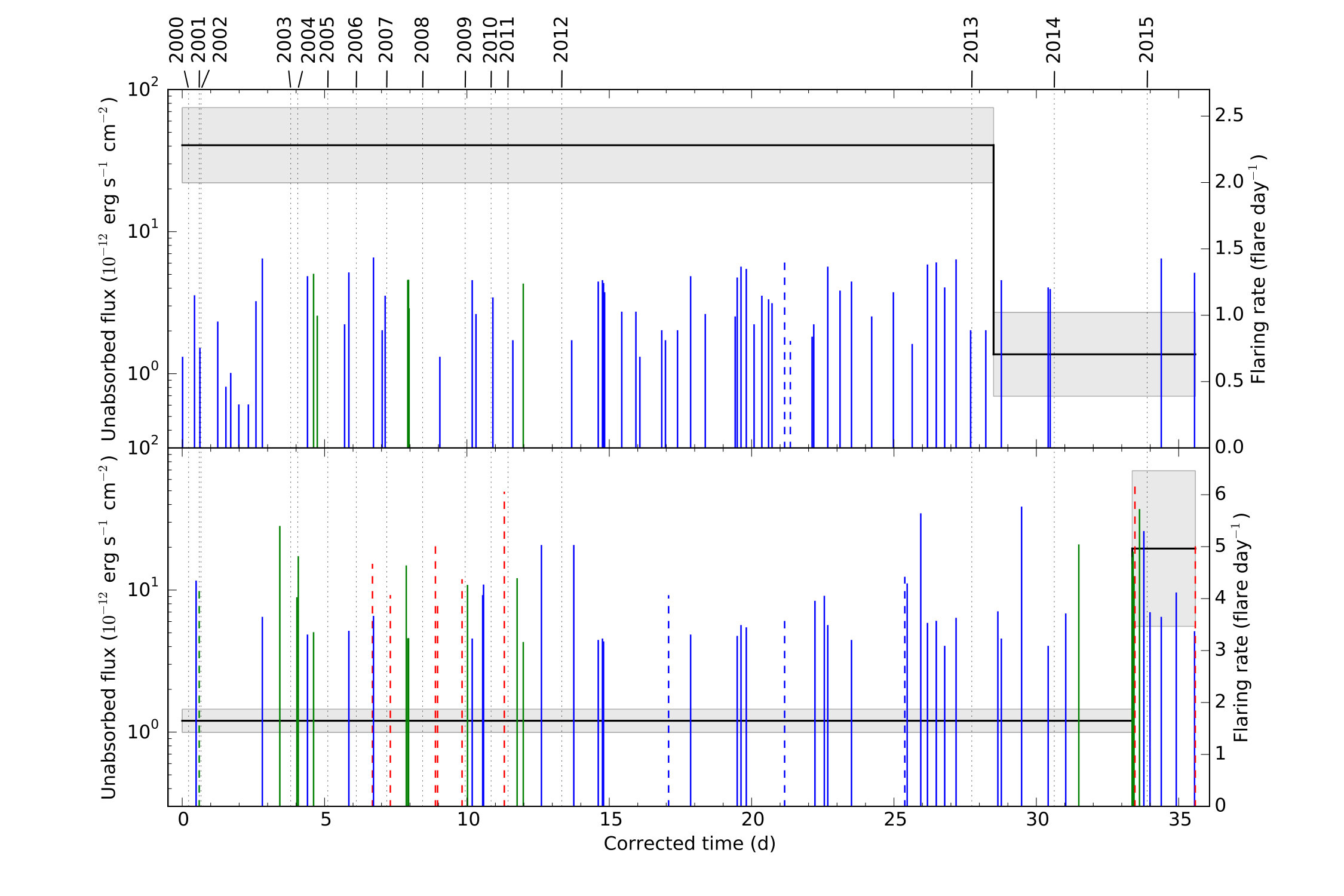
Task: Select the 2009 year label
Action: (x=465, y=40)
